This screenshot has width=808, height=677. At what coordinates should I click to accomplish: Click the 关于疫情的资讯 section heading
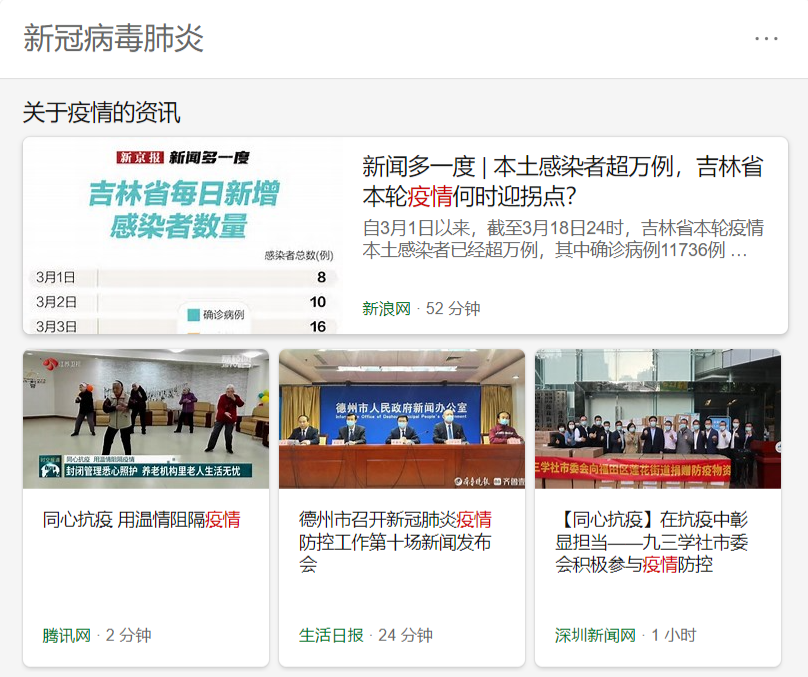(102, 112)
